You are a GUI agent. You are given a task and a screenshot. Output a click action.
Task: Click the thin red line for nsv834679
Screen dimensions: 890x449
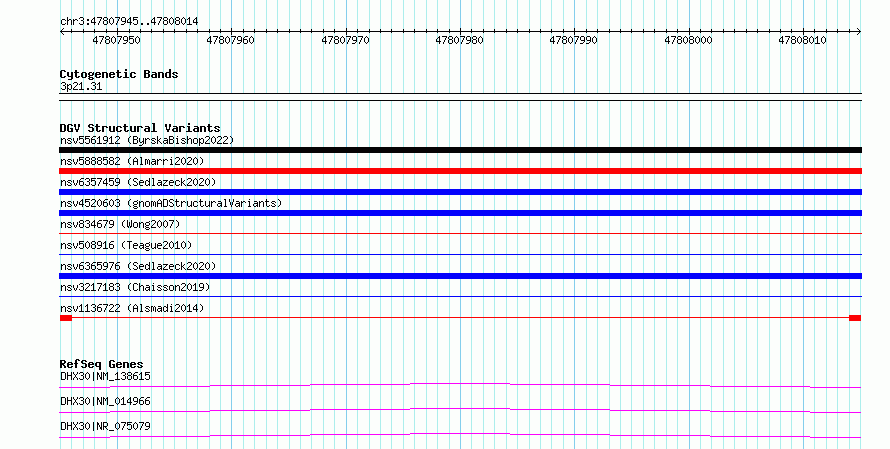[460, 233]
